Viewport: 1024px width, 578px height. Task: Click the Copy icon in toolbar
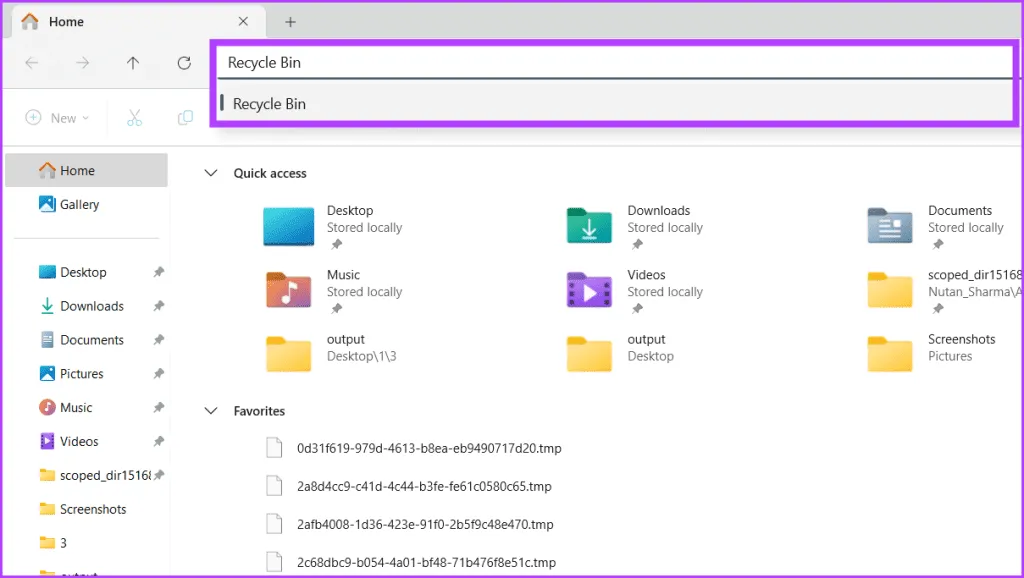pyautogui.click(x=185, y=118)
